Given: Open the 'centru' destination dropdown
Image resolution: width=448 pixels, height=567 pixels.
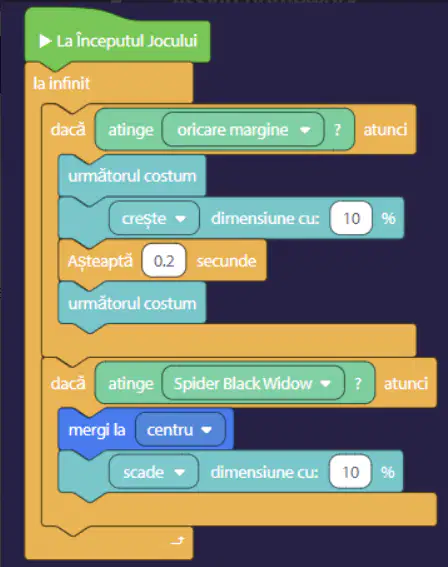Looking at the screenshot, I should coord(180,430).
